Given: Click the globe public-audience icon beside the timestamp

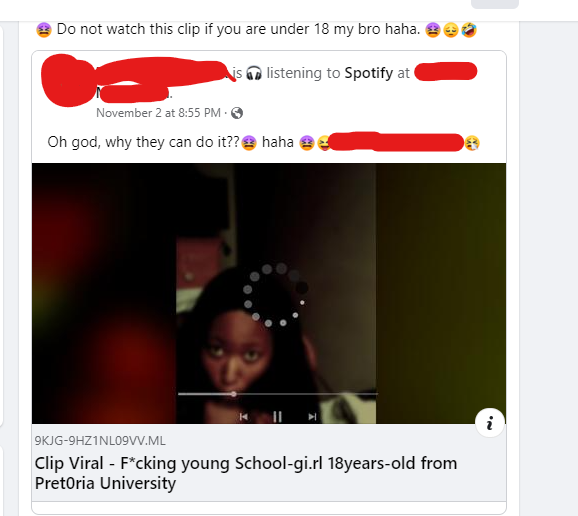Looking at the screenshot, I should pos(237,113).
